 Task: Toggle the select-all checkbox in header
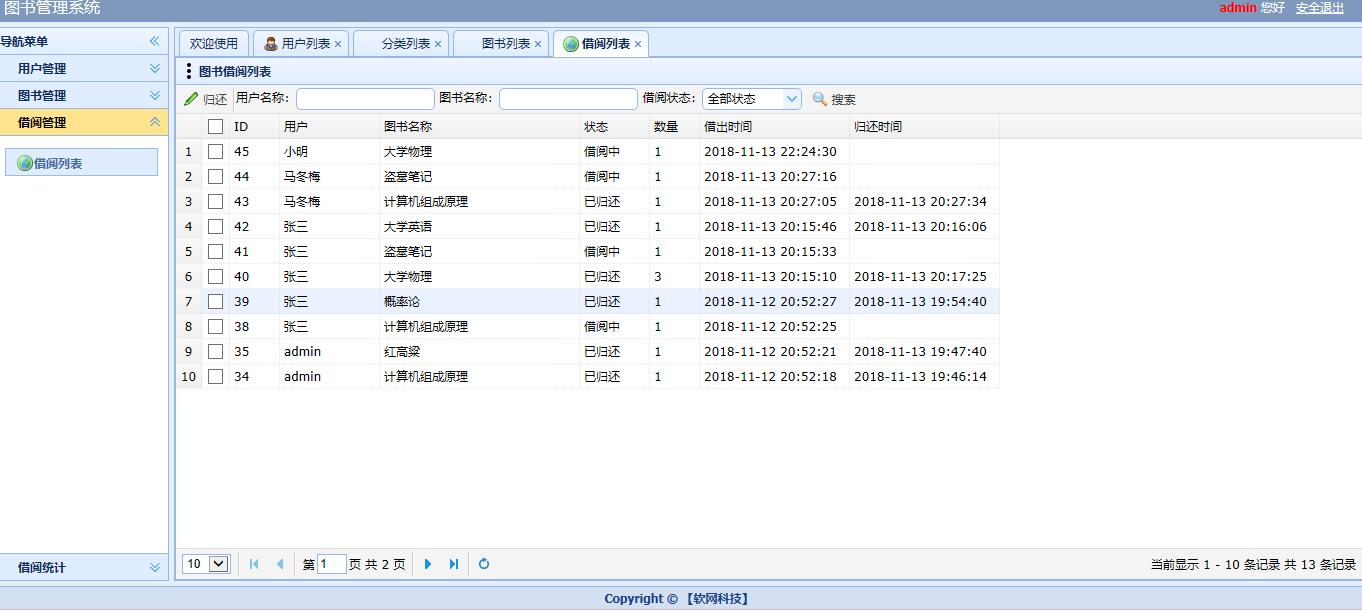tap(215, 127)
